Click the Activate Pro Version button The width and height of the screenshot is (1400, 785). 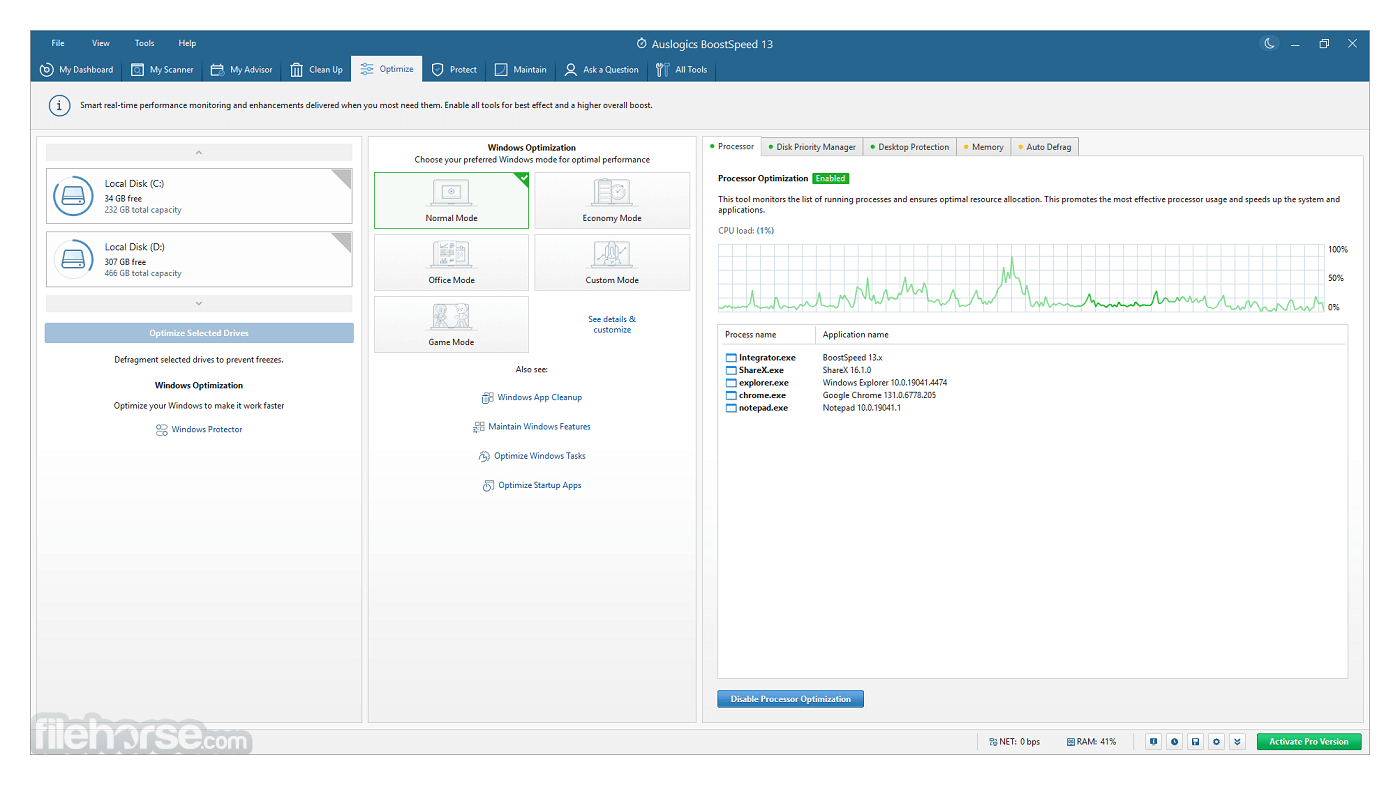1308,742
